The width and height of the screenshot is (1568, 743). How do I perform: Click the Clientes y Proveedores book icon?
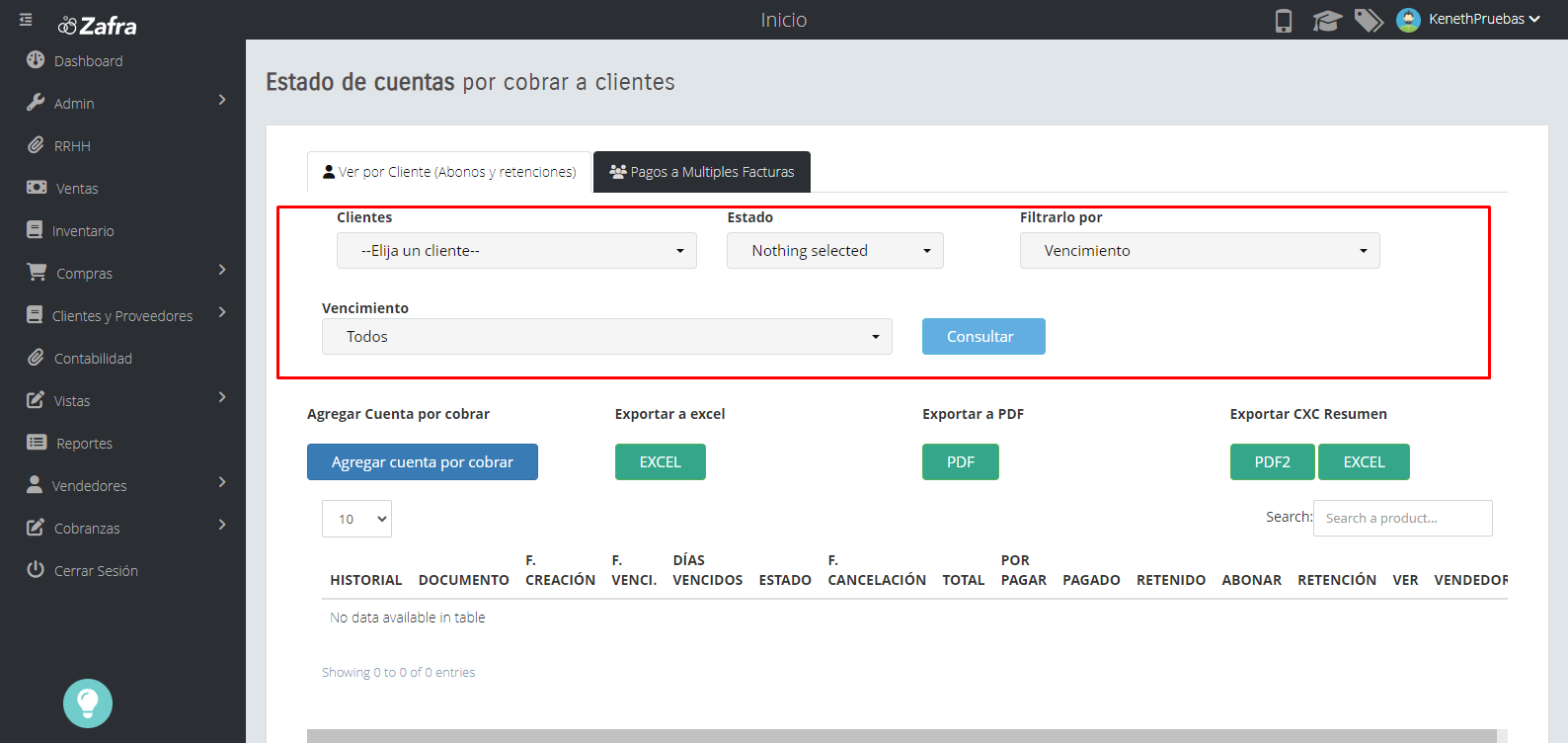coord(35,315)
